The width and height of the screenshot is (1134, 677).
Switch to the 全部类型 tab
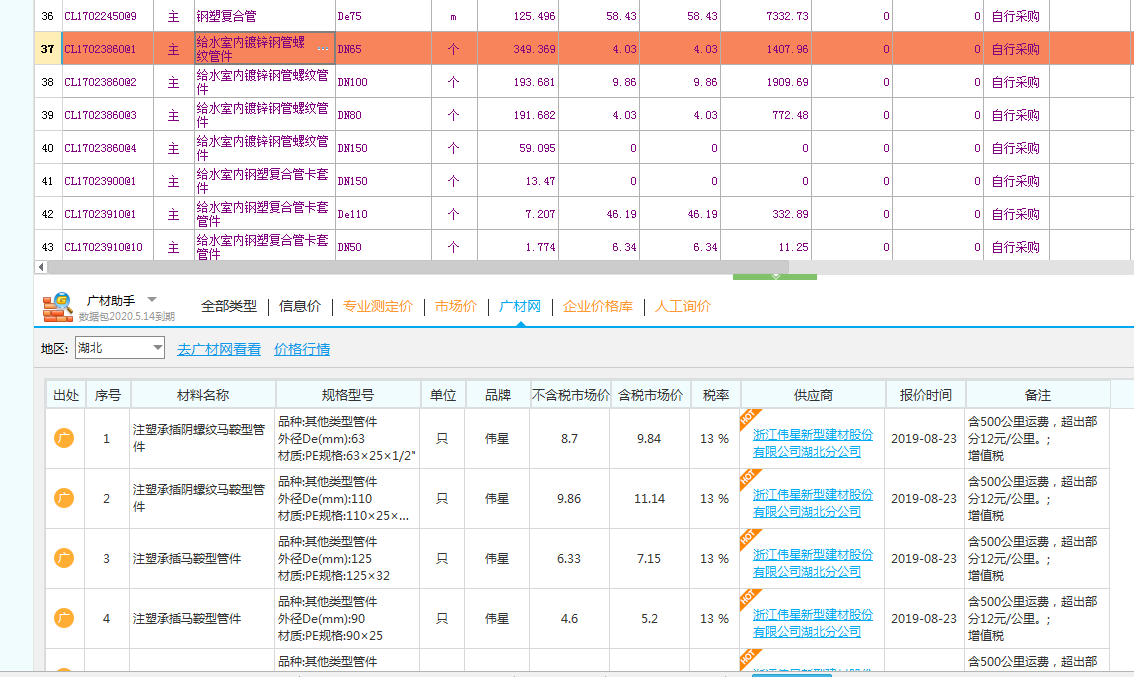coord(229,306)
